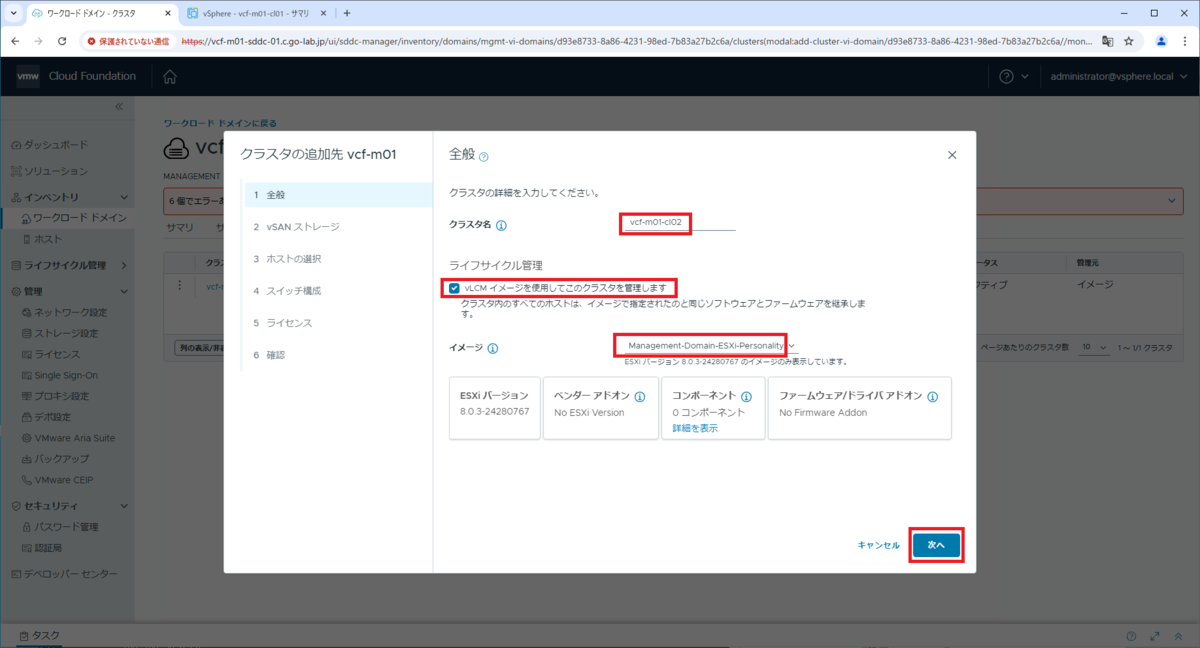This screenshot has height=648, width=1200.
Task: Close the add cluster dialog with X
Action: pos(952,155)
